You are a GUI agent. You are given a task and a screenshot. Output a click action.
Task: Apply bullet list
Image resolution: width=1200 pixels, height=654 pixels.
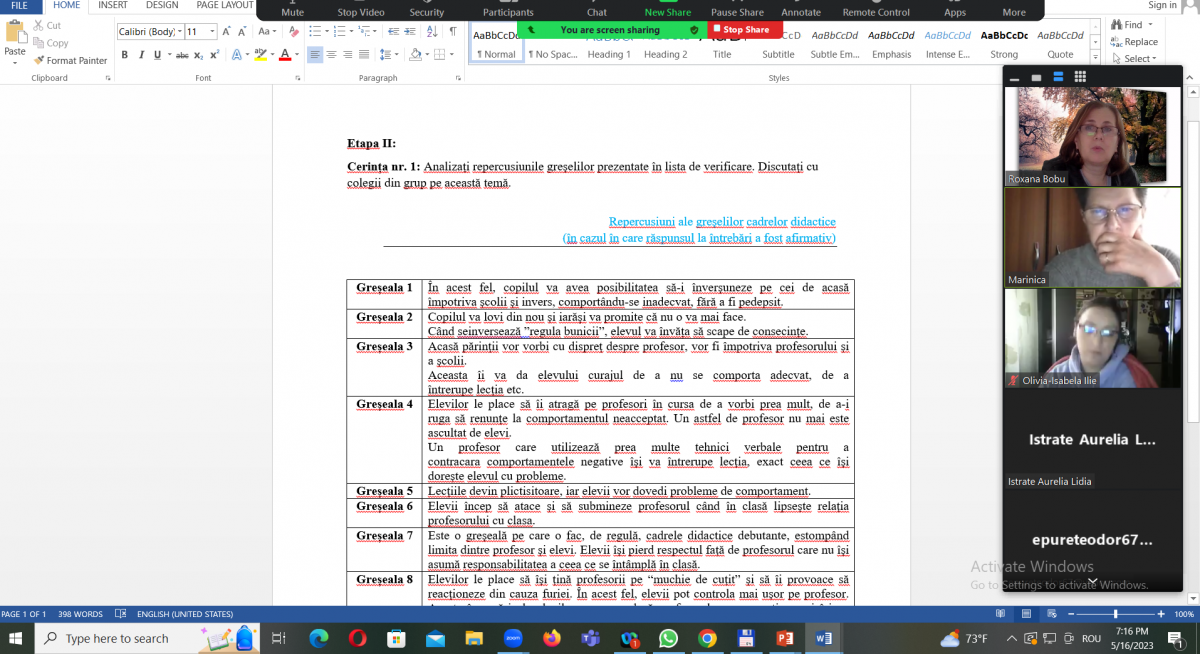pyautogui.click(x=315, y=32)
